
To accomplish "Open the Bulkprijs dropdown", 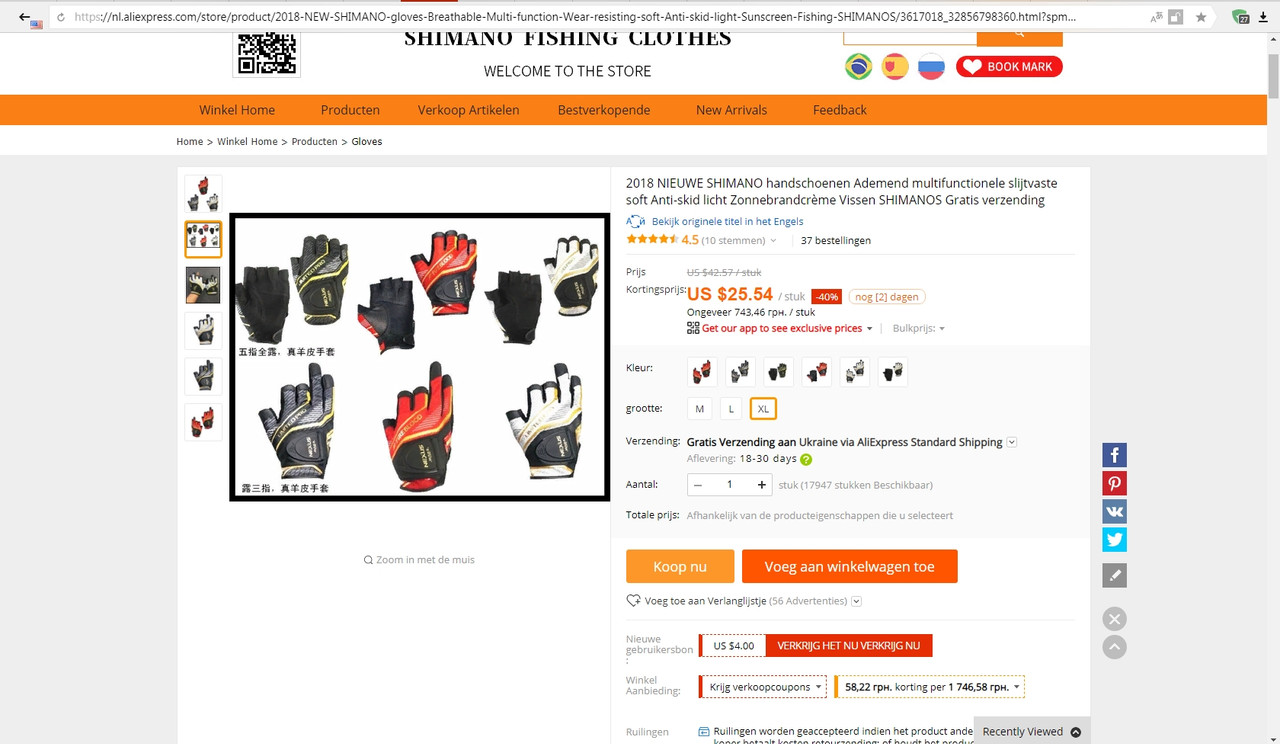I will pos(919,328).
